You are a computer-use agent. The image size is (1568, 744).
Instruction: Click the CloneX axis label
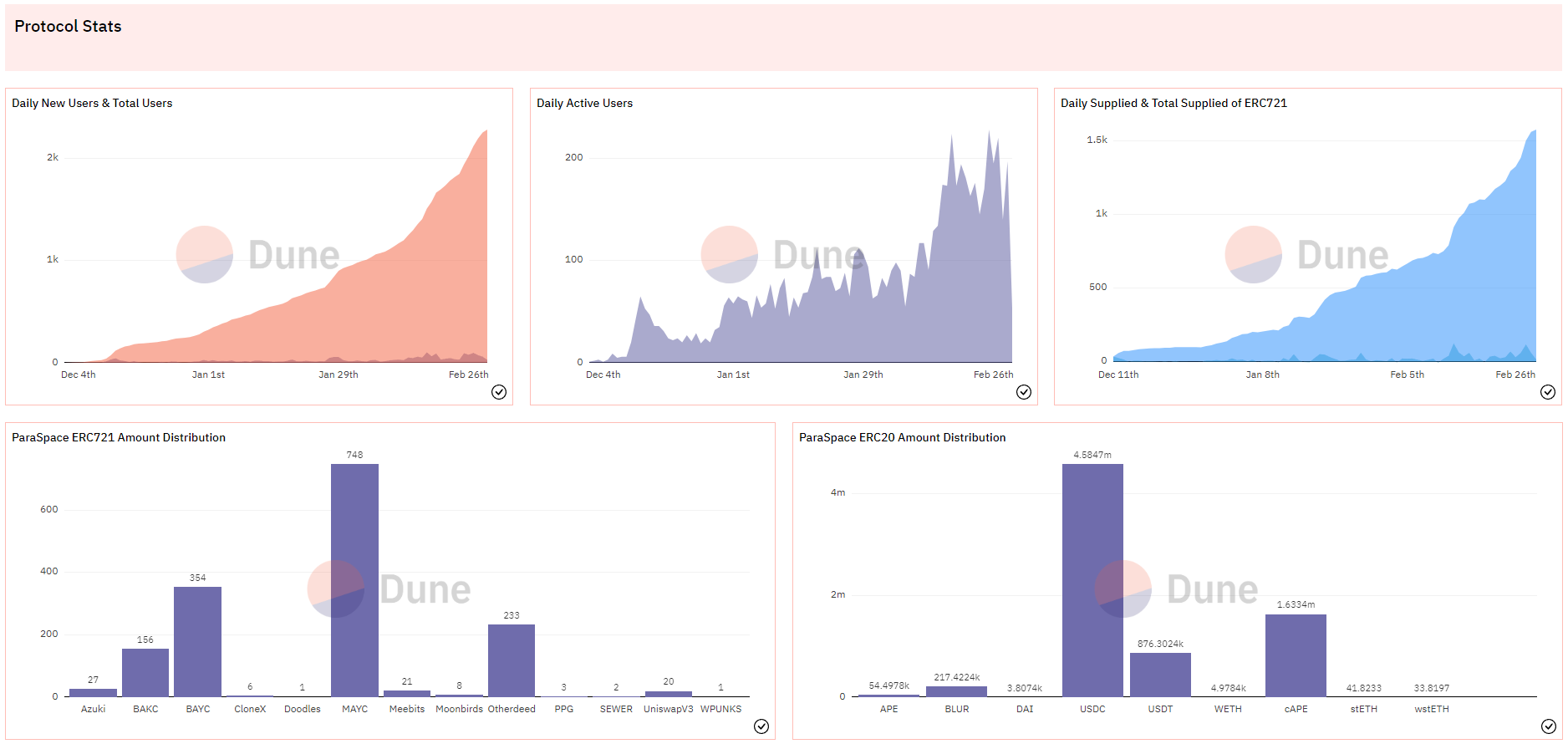pos(250,709)
